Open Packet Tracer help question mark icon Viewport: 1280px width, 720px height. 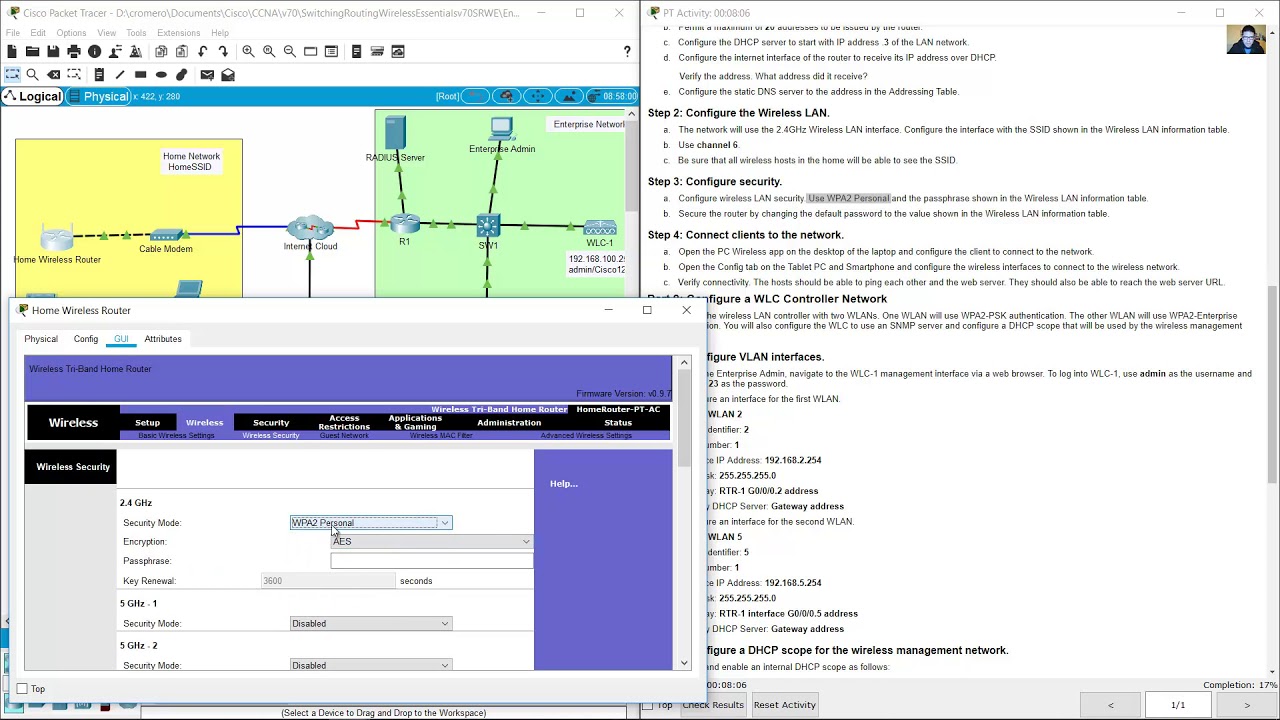627,51
